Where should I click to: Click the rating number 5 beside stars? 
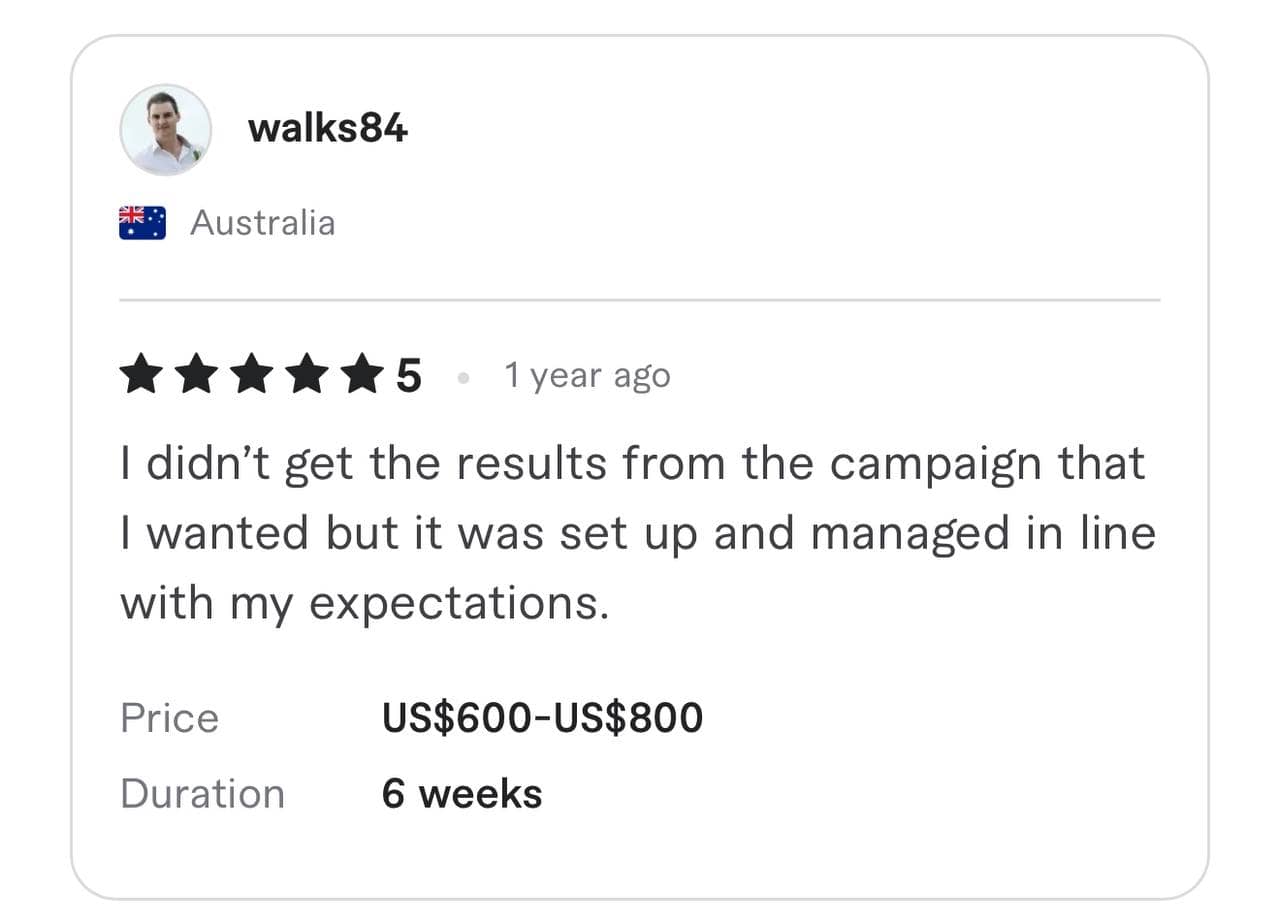[408, 377]
